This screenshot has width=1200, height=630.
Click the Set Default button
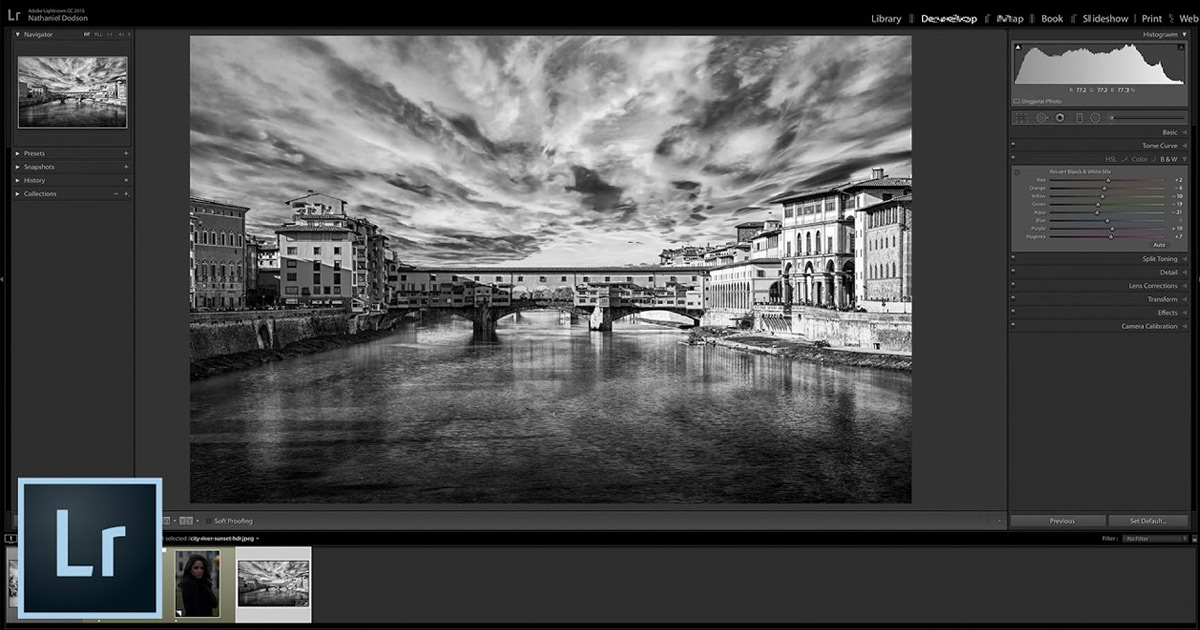coord(1149,521)
